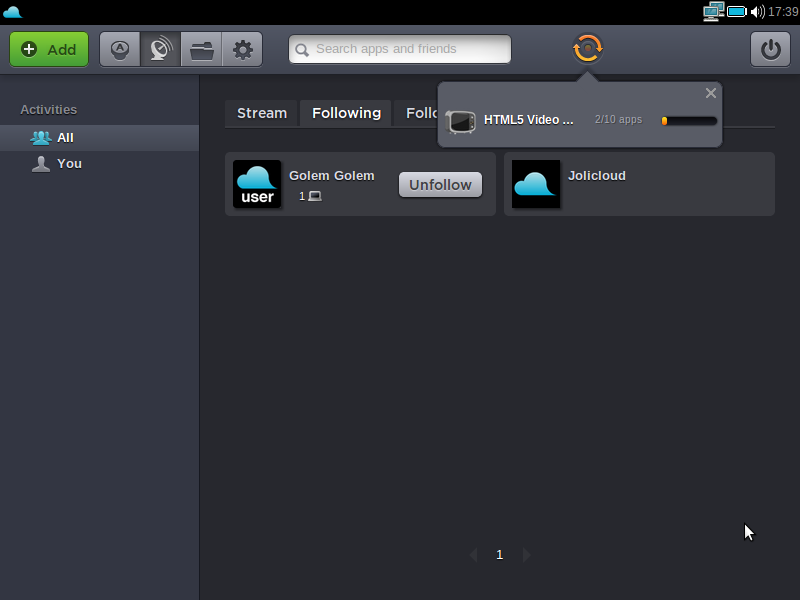Screen dimensions: 800x600
Task: Switch to the Stream tab
Action: click(x=262, y=113)
